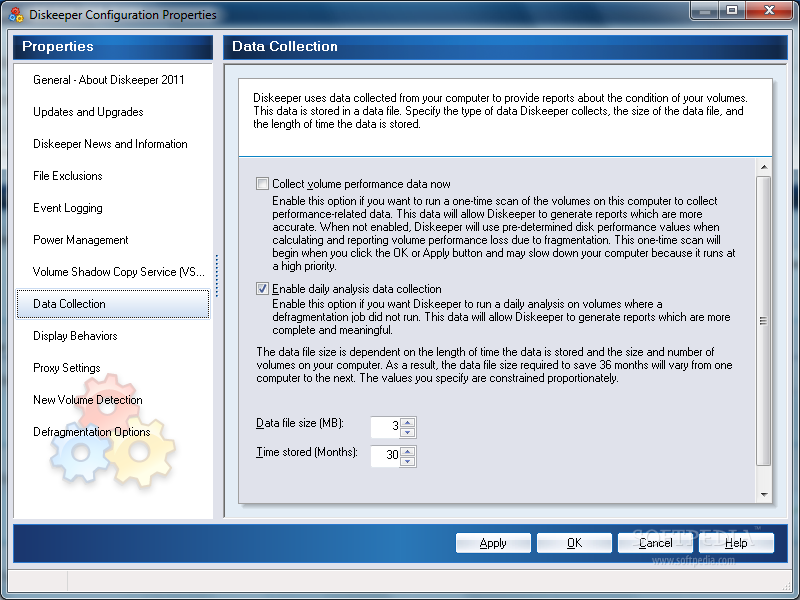The height and width of the screenshot is (600, 800).
Task: Click the Data file size input field
Action: click(x=386, y=427)
